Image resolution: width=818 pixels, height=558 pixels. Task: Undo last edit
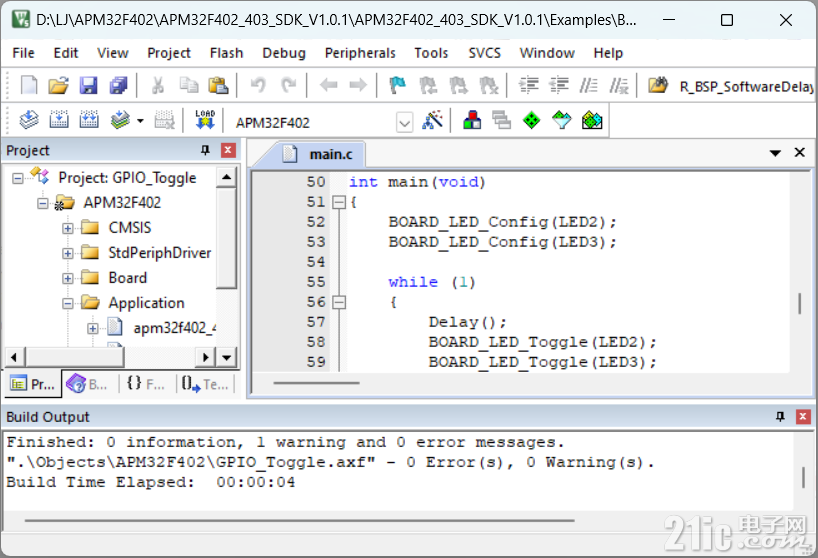(x=258, y=85)
